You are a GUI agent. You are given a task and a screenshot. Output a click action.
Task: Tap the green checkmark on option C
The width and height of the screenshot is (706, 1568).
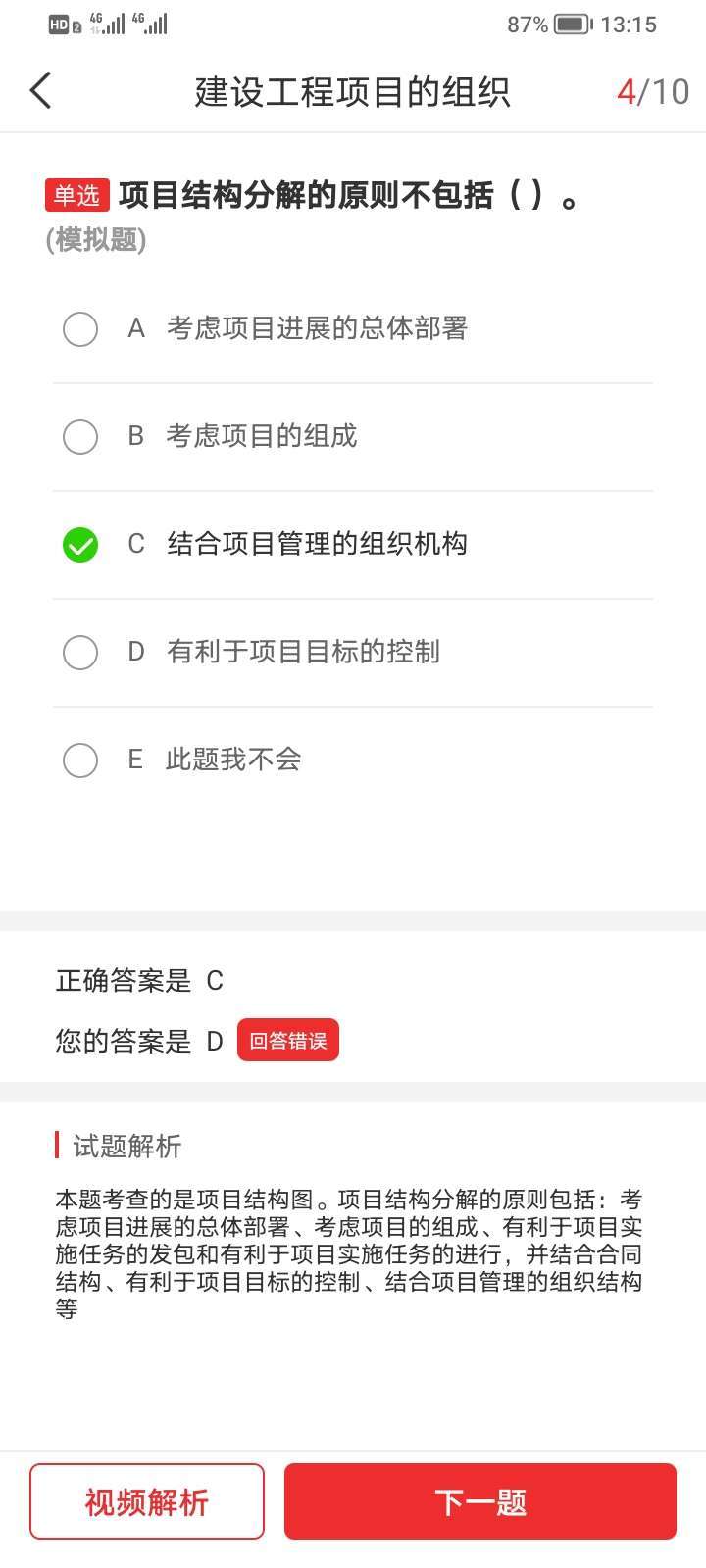click(80, 545)
